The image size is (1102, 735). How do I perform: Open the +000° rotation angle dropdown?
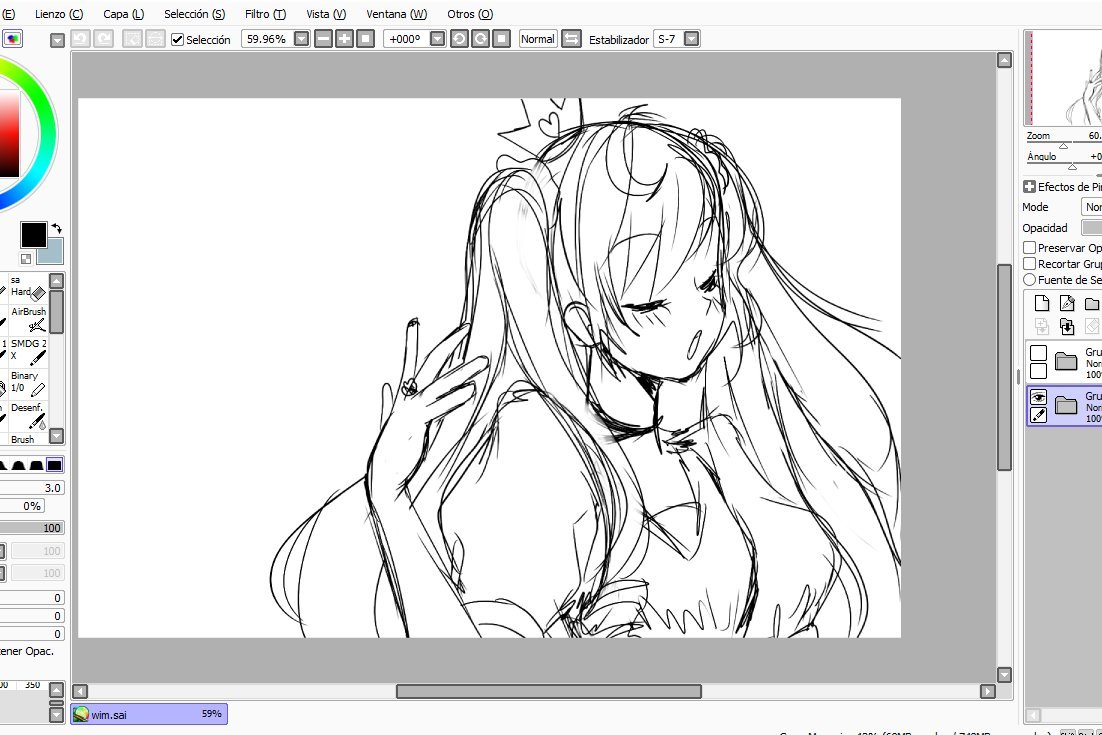pos(438,39)
